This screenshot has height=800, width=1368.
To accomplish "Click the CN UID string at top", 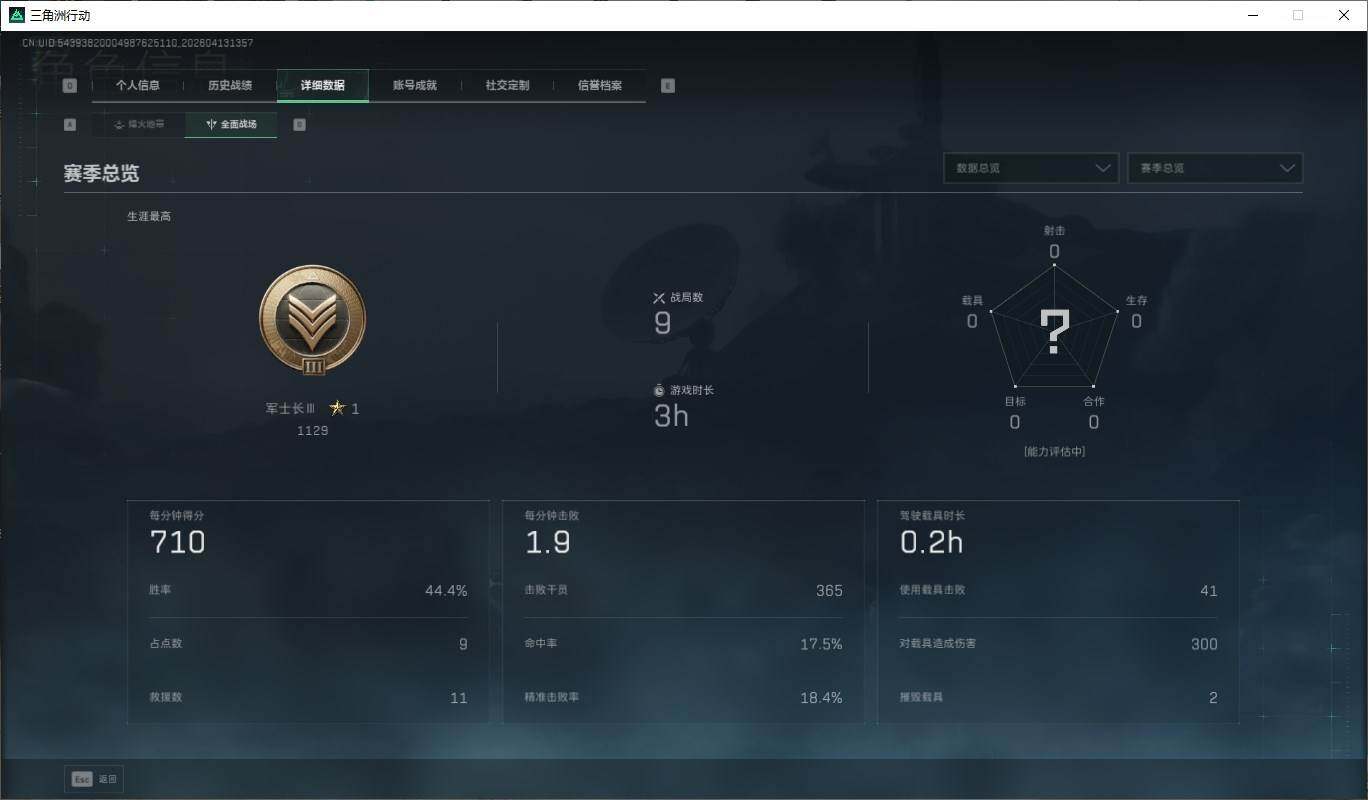I will point(138,43).
